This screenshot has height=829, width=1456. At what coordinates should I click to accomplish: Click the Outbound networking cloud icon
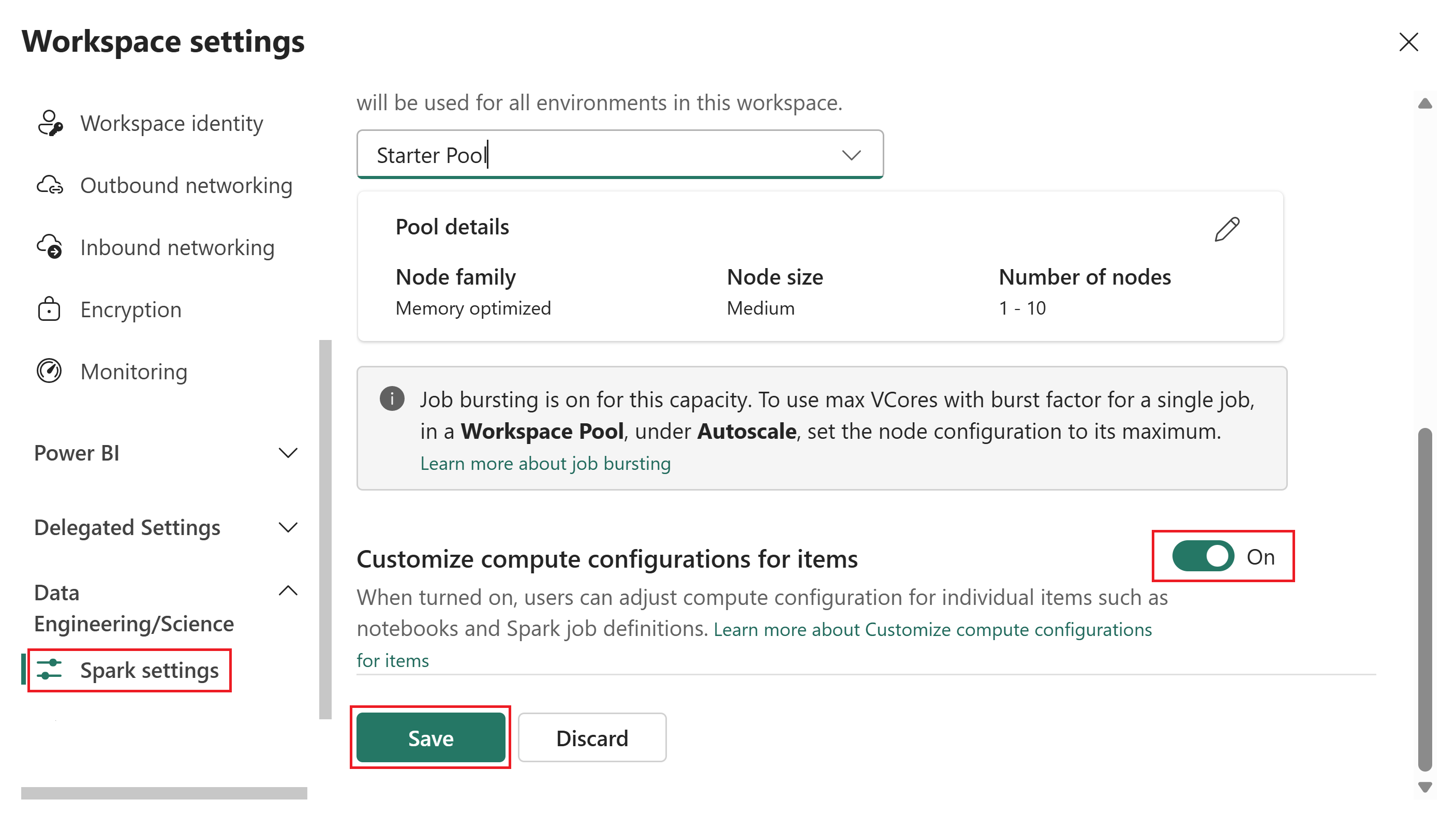[x=50, y=186]
